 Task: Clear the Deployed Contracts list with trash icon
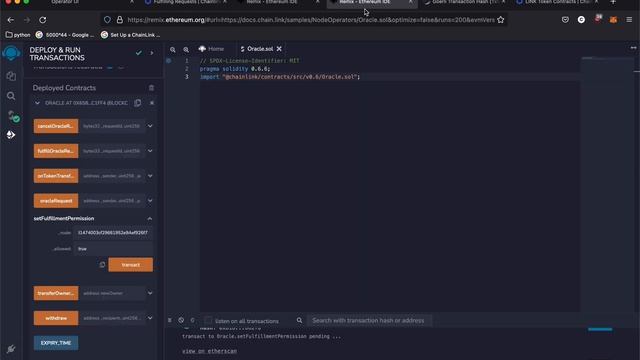tap(151, 88)
